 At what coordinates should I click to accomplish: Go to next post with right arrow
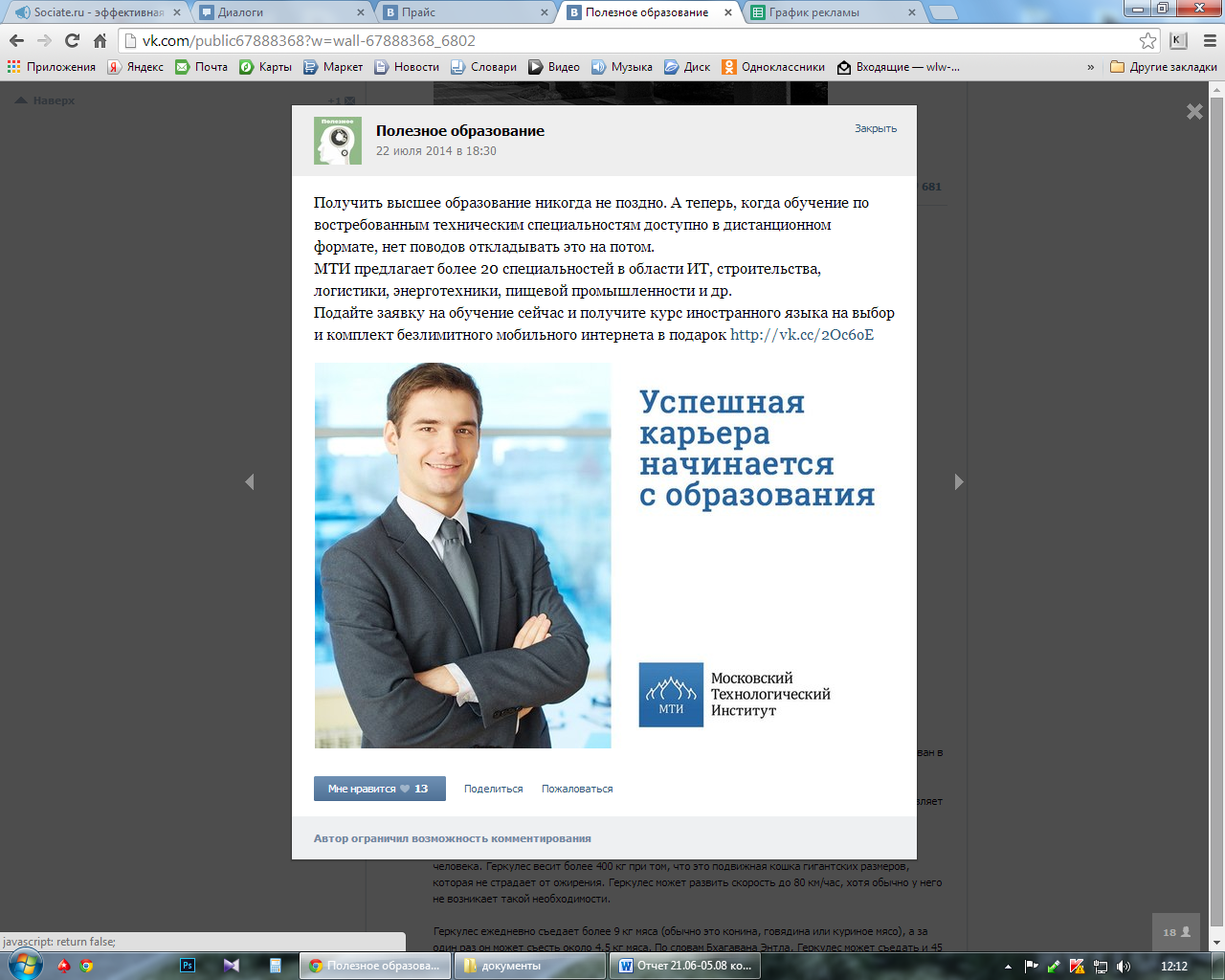[959, 481]
